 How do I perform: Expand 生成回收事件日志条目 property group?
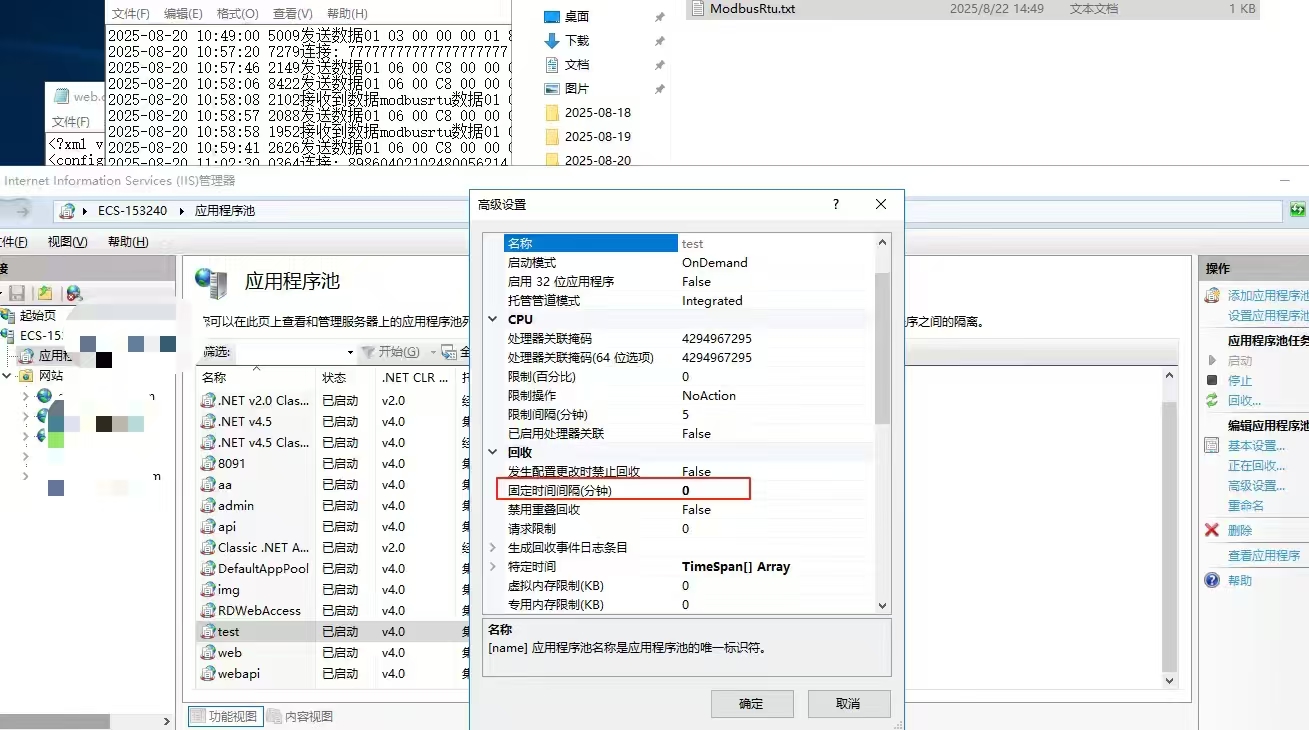click(x=492, y=548)
